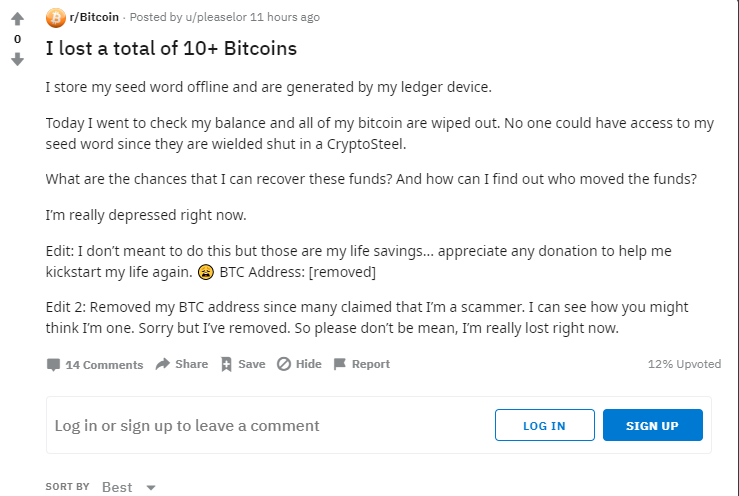
Task: Open the Sort By 'Best' dropdown
Action: click(117, 487)
